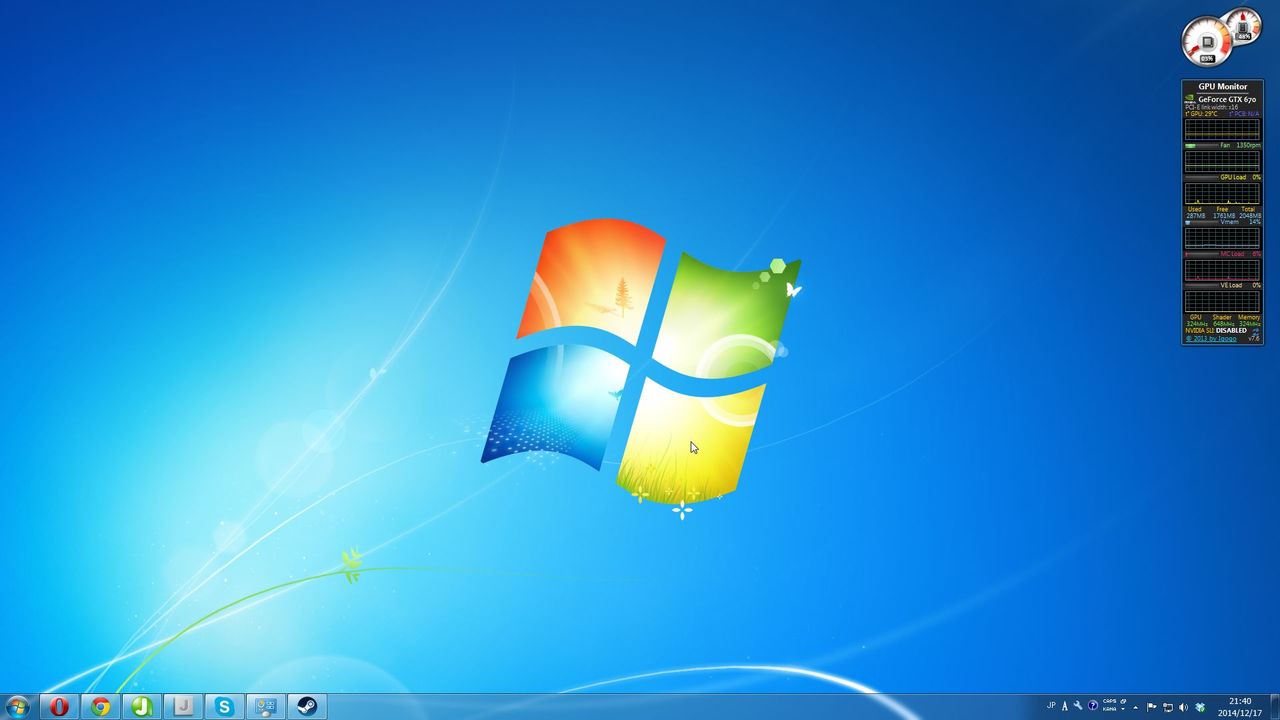Click the memory meter gauge gadget

pos(1245,26)
